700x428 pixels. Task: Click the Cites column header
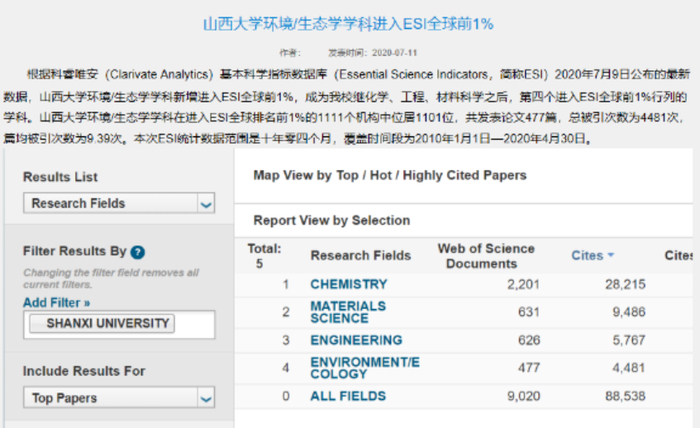click(587, 256)
